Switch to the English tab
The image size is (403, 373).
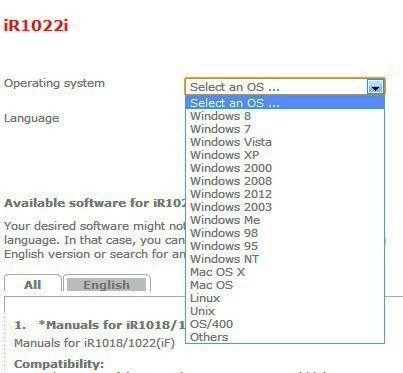pyautogui.click(x=107, y=285)
